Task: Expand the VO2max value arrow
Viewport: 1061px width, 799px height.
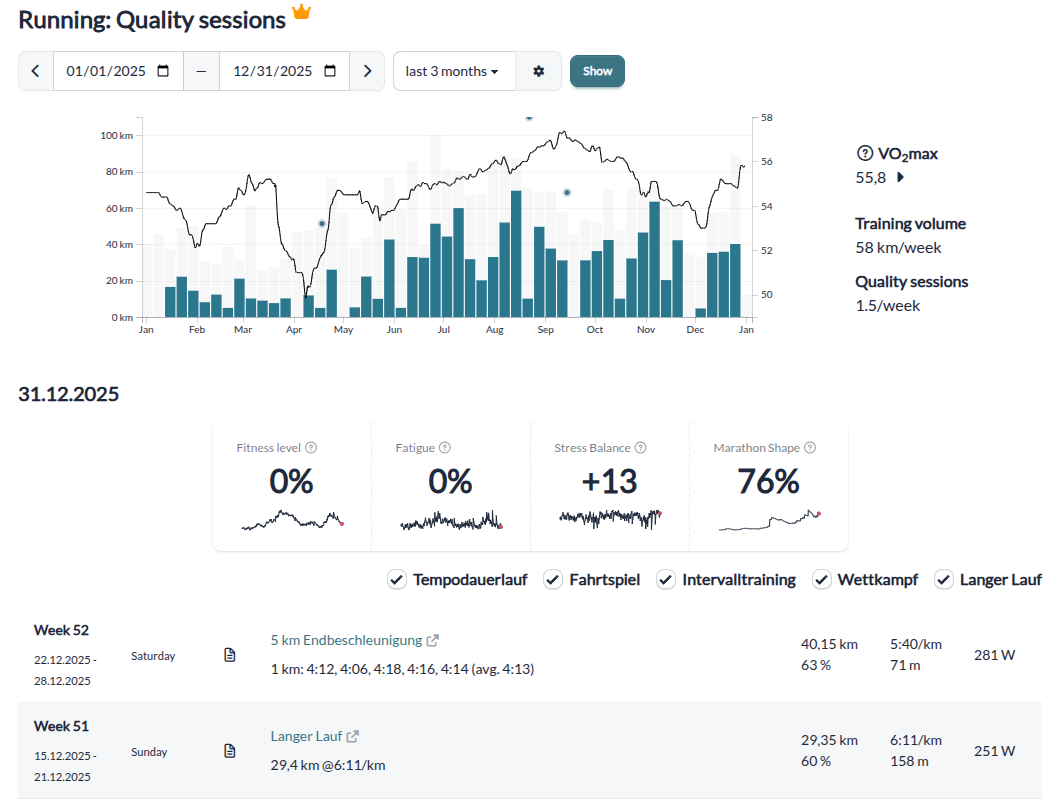Action: (x=900, y=178)
